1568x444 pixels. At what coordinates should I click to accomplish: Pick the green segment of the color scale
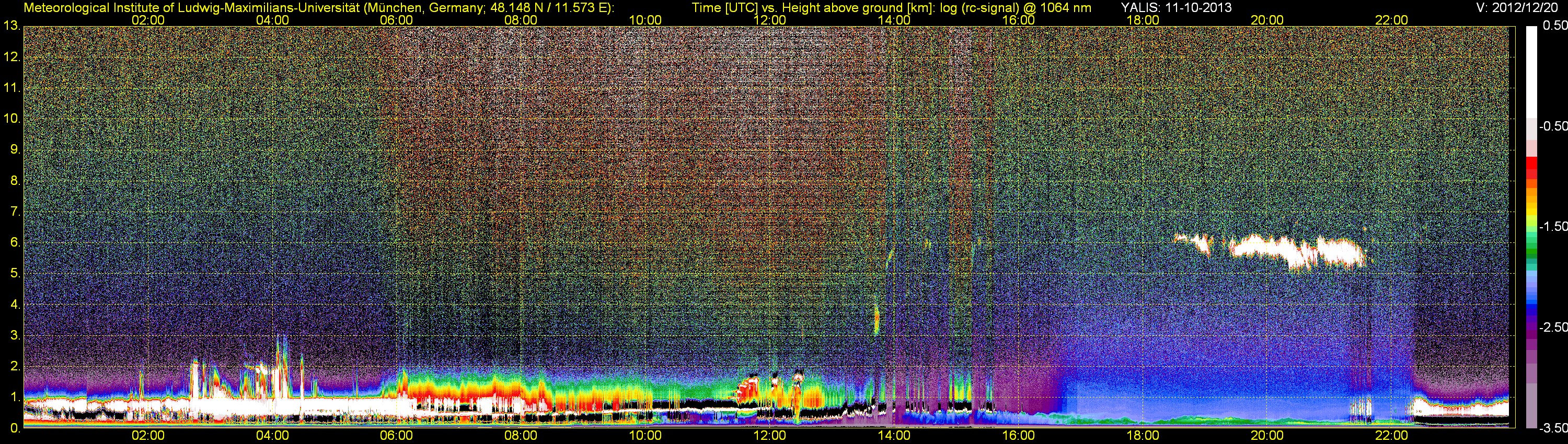pos(1531,251)
